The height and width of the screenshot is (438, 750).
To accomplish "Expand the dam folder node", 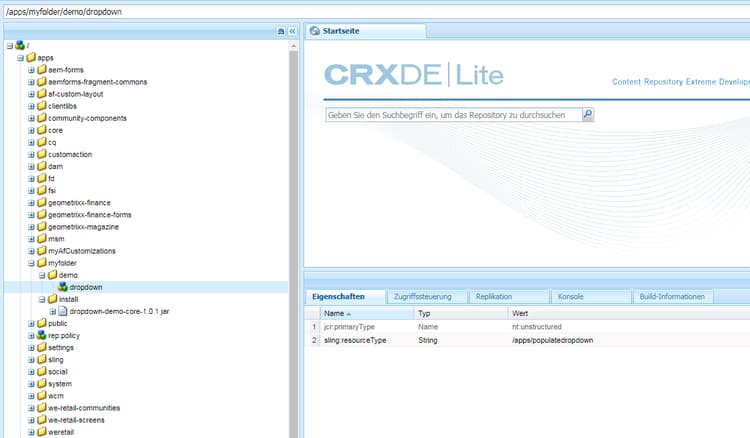I will (x=31, y=166).
